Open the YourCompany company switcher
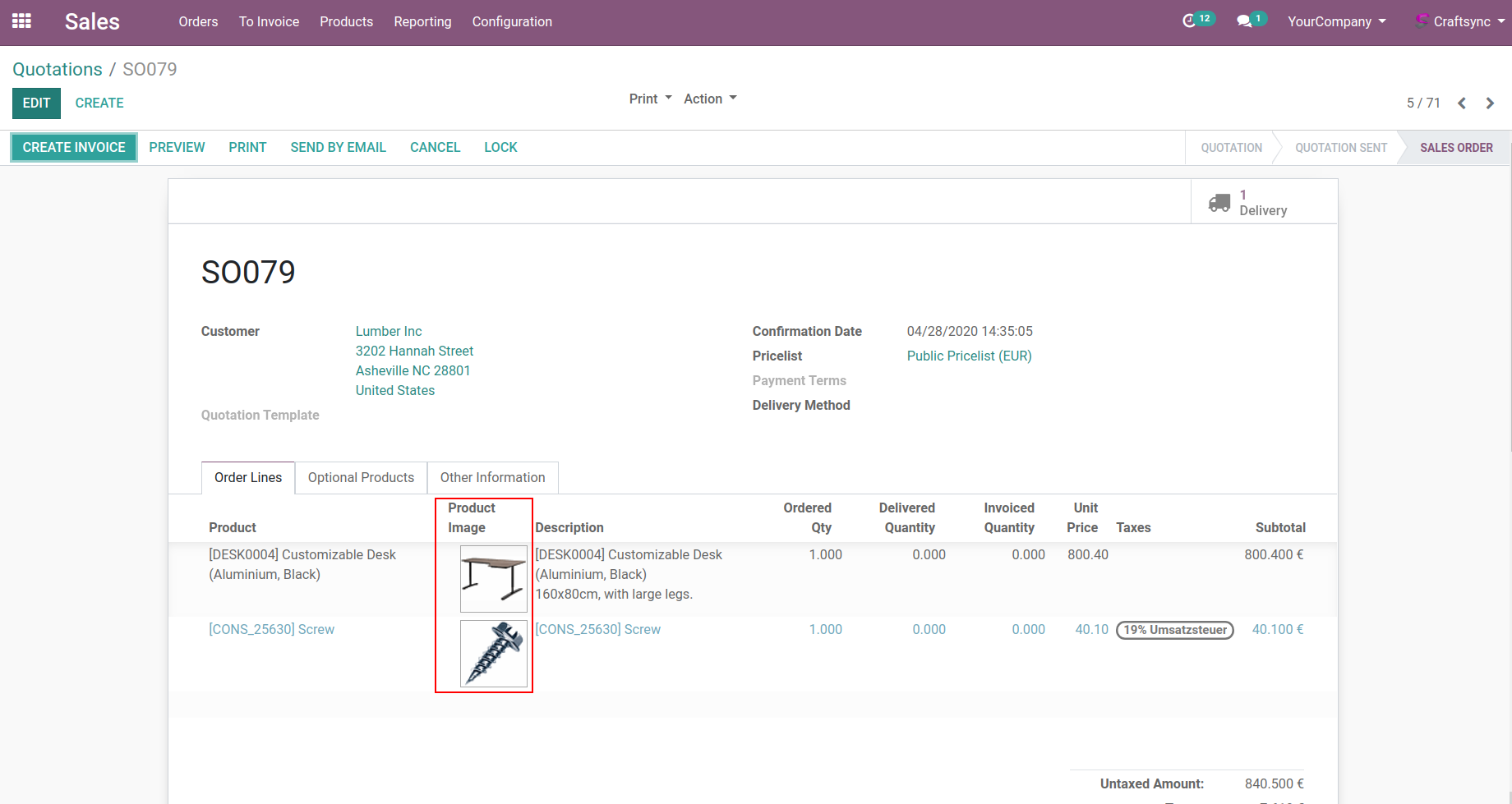 point(1336,21)
